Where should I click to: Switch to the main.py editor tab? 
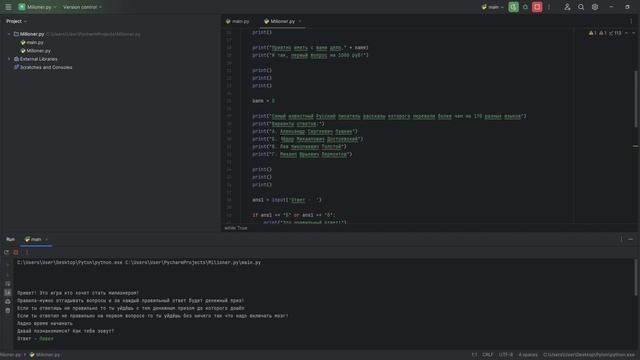238,21
